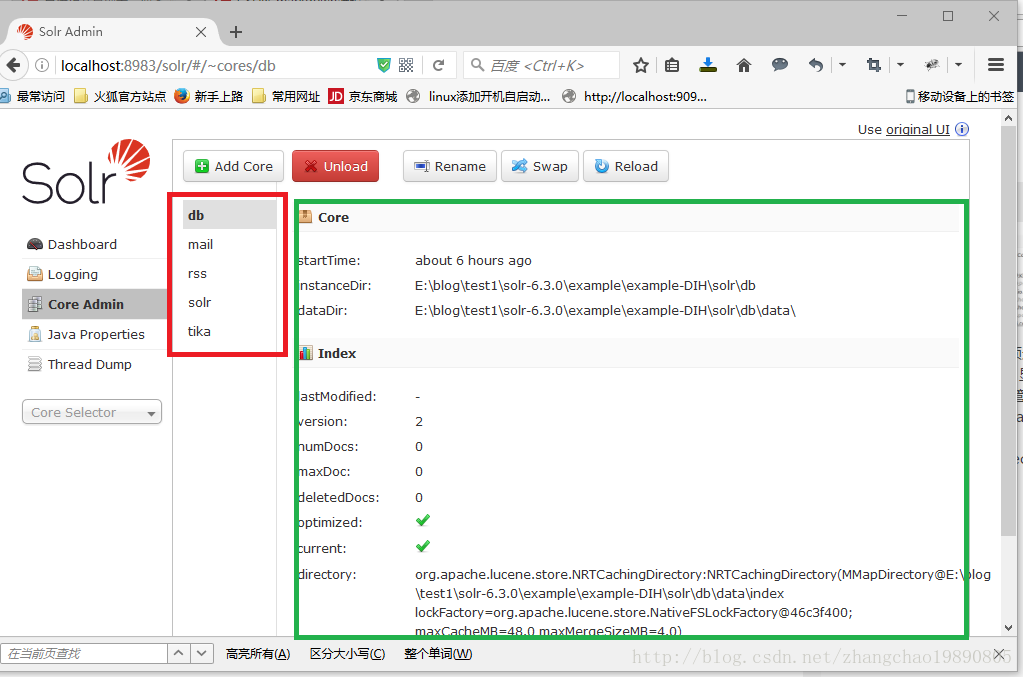Click the instanceDir path value
This screenshot has width=1023, height=677.
pyautogui.click(x=585, y=286)
